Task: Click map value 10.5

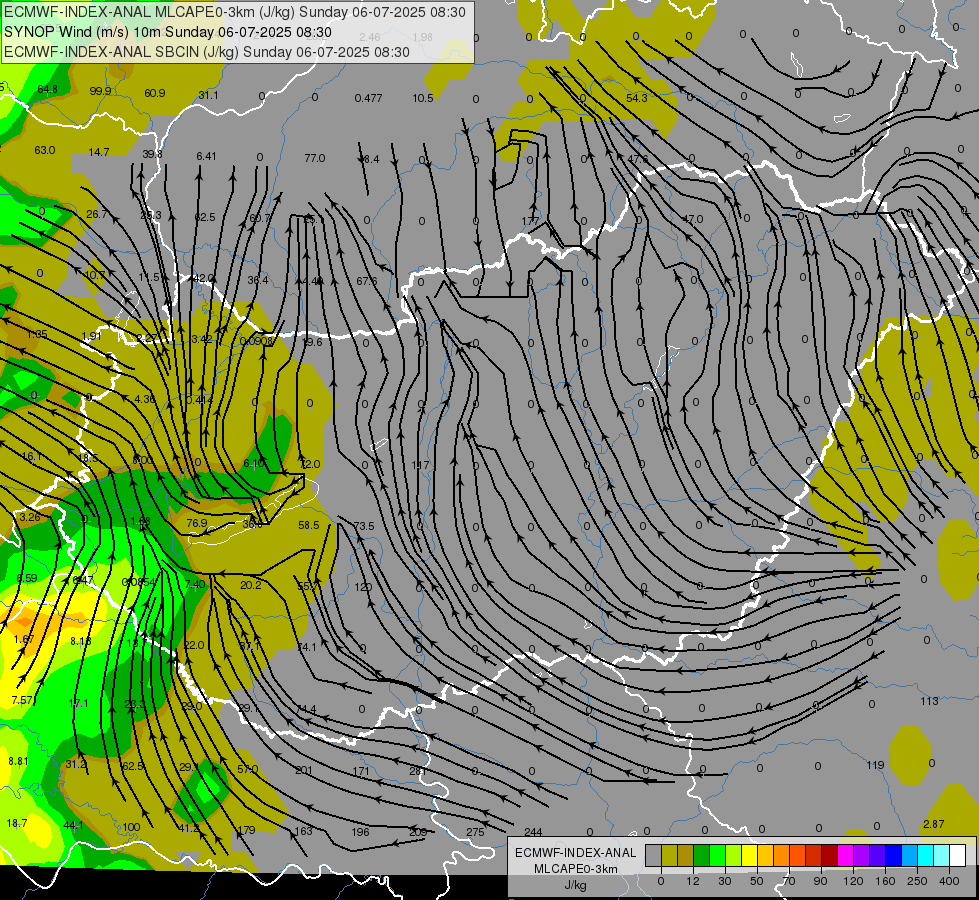Action: 423,98
